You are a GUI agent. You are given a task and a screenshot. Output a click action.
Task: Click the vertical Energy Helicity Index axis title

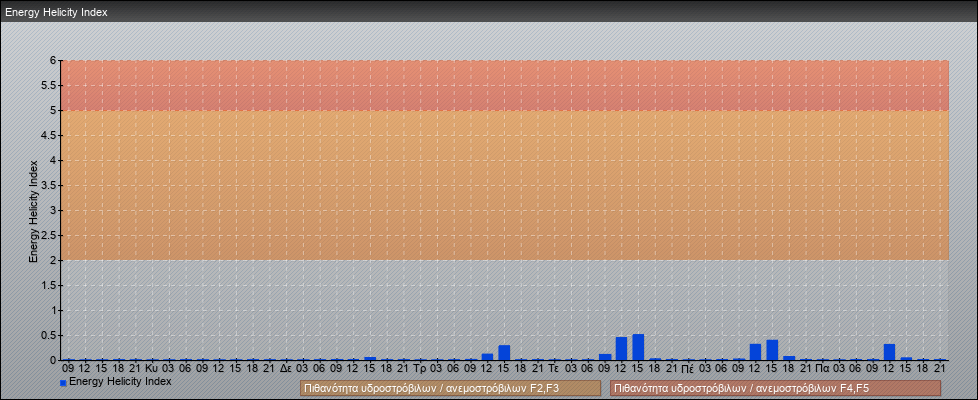tap(34, 211)
